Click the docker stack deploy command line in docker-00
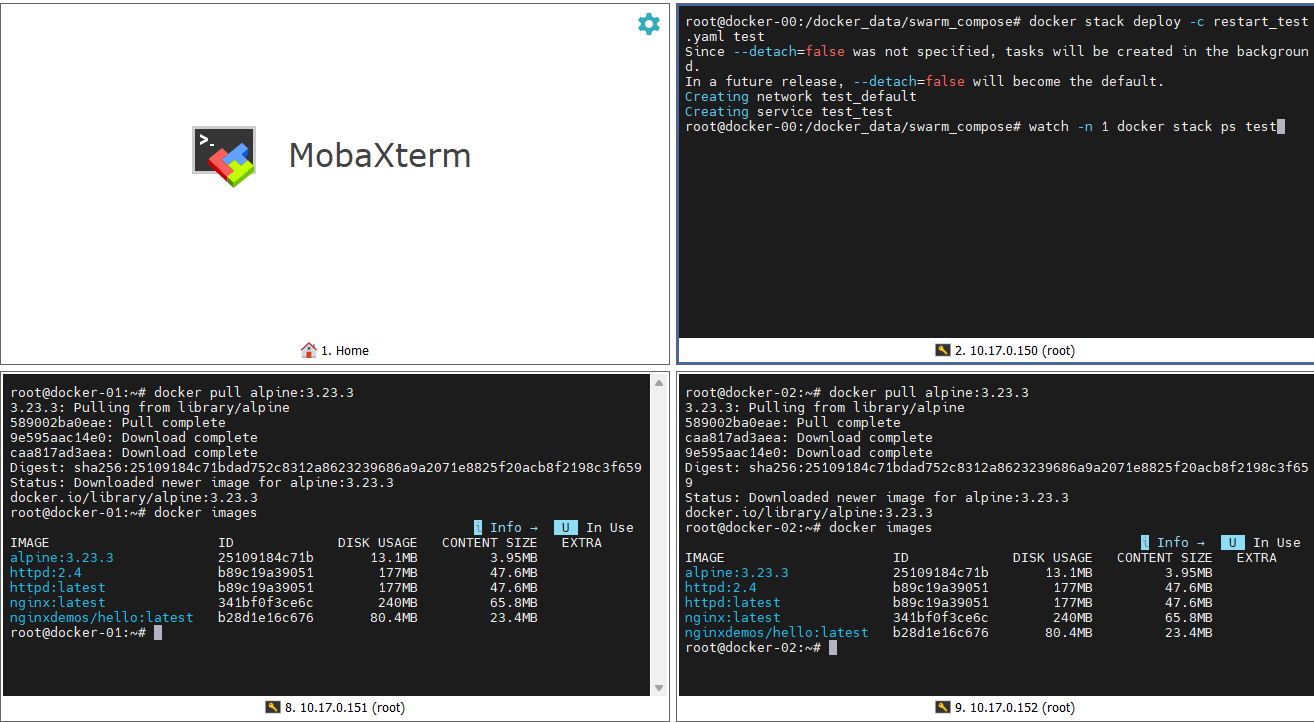1314x722 pixels. click(x=997, y=29)
